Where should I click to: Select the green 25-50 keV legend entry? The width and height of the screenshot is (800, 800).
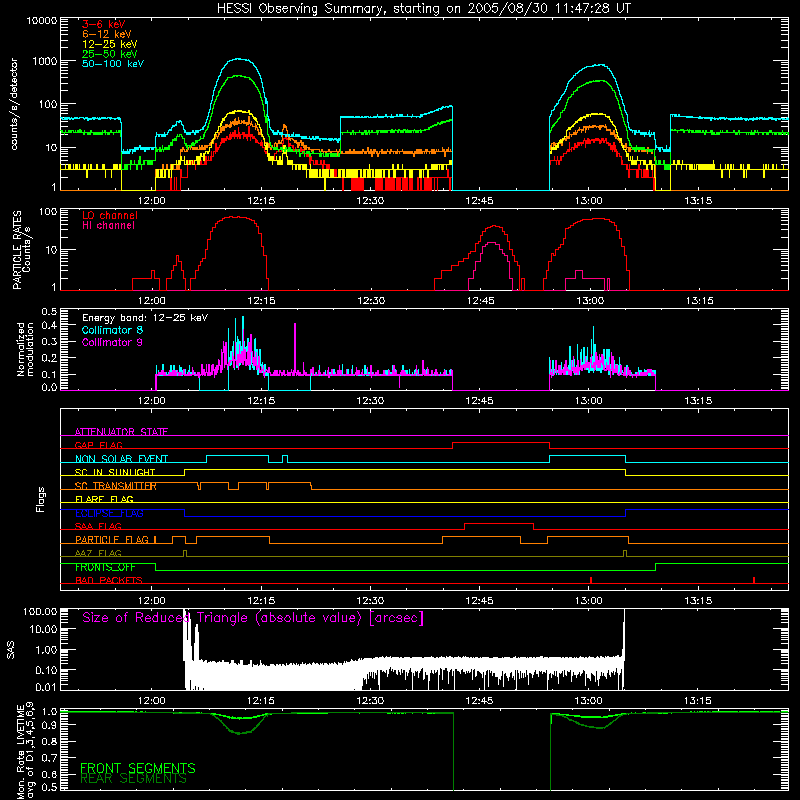point(110,54)
